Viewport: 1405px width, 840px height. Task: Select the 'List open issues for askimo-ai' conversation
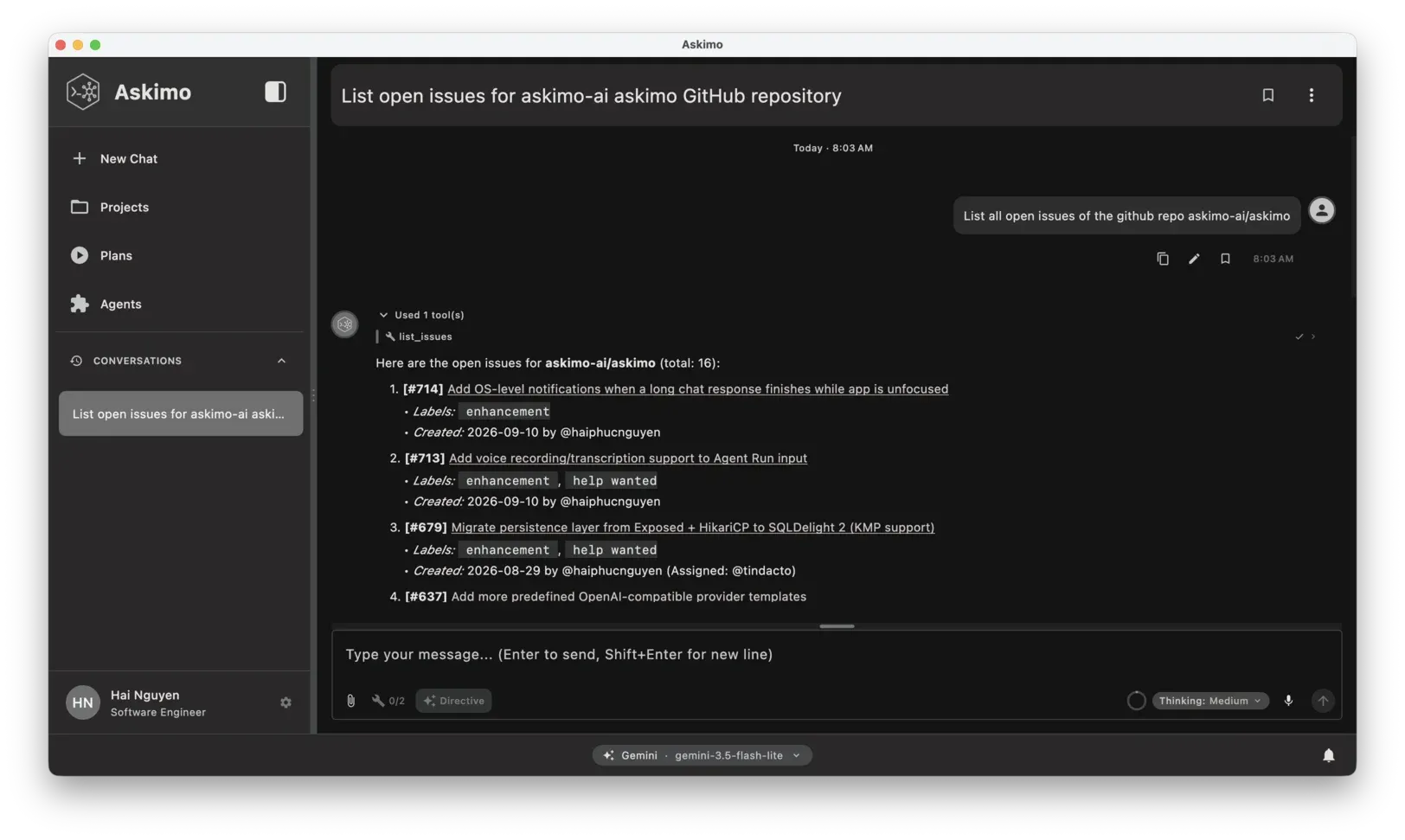coord(181,414)
